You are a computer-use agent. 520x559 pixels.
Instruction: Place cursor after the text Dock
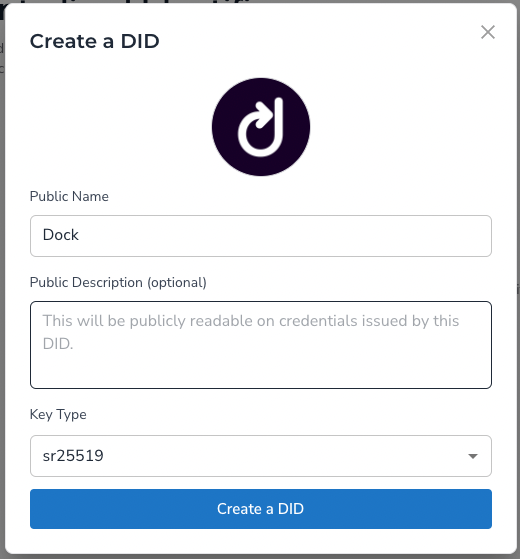coord(80,235)
